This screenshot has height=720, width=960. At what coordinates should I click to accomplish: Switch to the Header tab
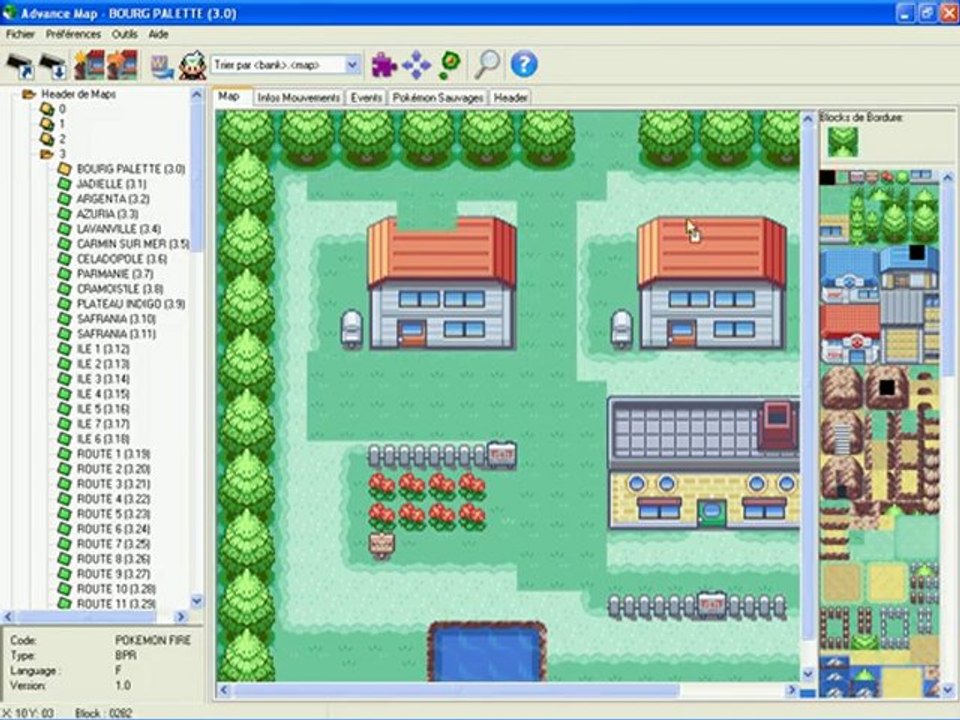click(x=511, y=97)
